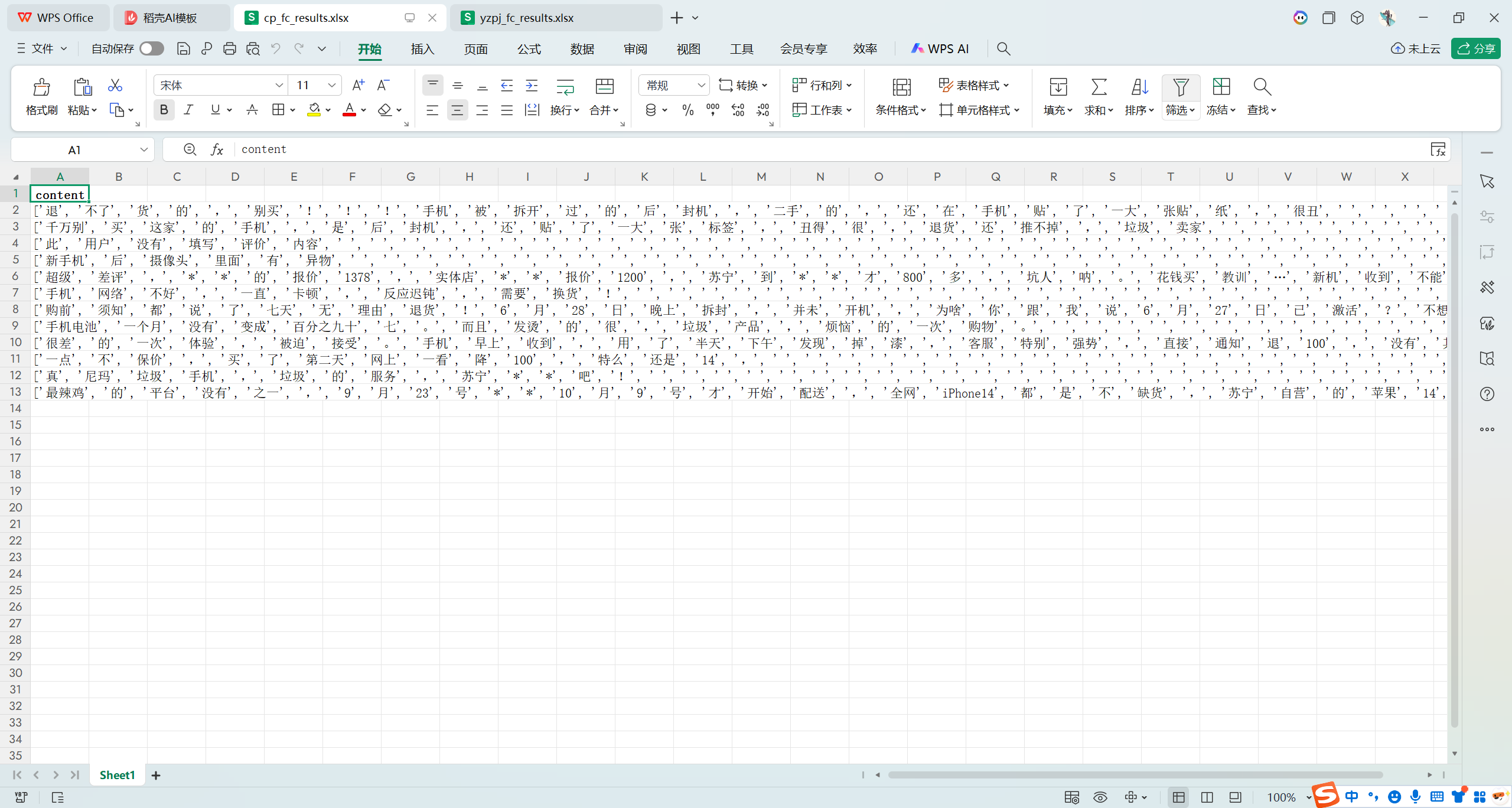Click the Cut scissors icon
The image size is (1512, 808).
tap(115, 86)
